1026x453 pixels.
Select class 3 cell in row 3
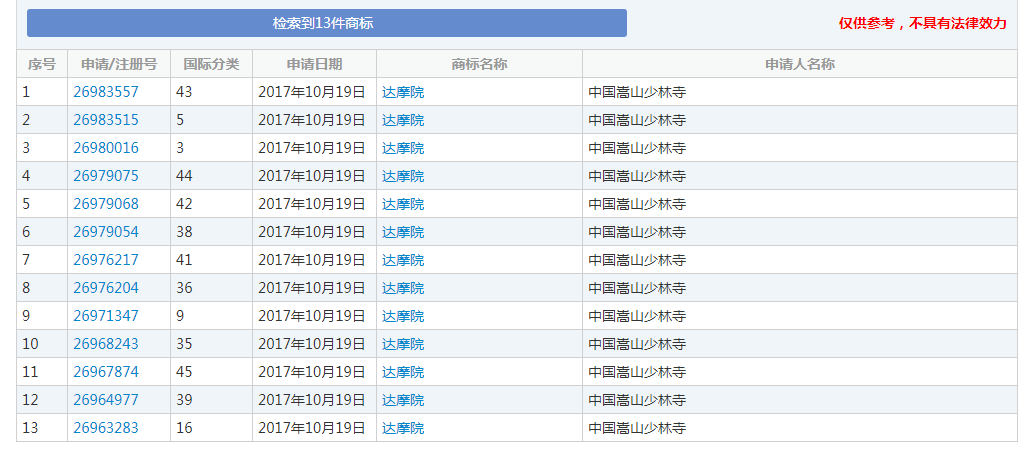pyautogui.click(x=211, y=149)
